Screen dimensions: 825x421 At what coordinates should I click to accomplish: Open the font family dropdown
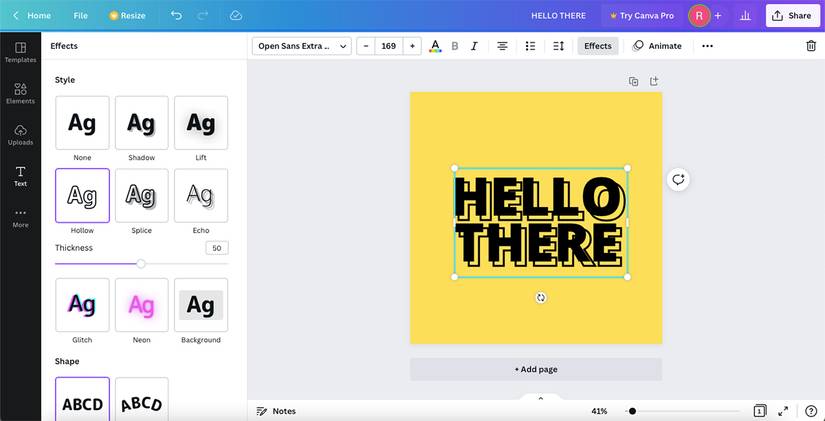(x=302, y=46)
